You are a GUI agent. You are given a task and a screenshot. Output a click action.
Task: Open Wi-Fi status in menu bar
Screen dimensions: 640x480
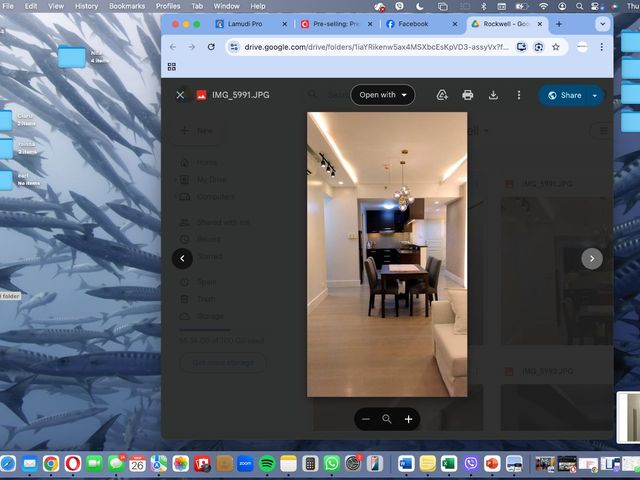[543, 6]
